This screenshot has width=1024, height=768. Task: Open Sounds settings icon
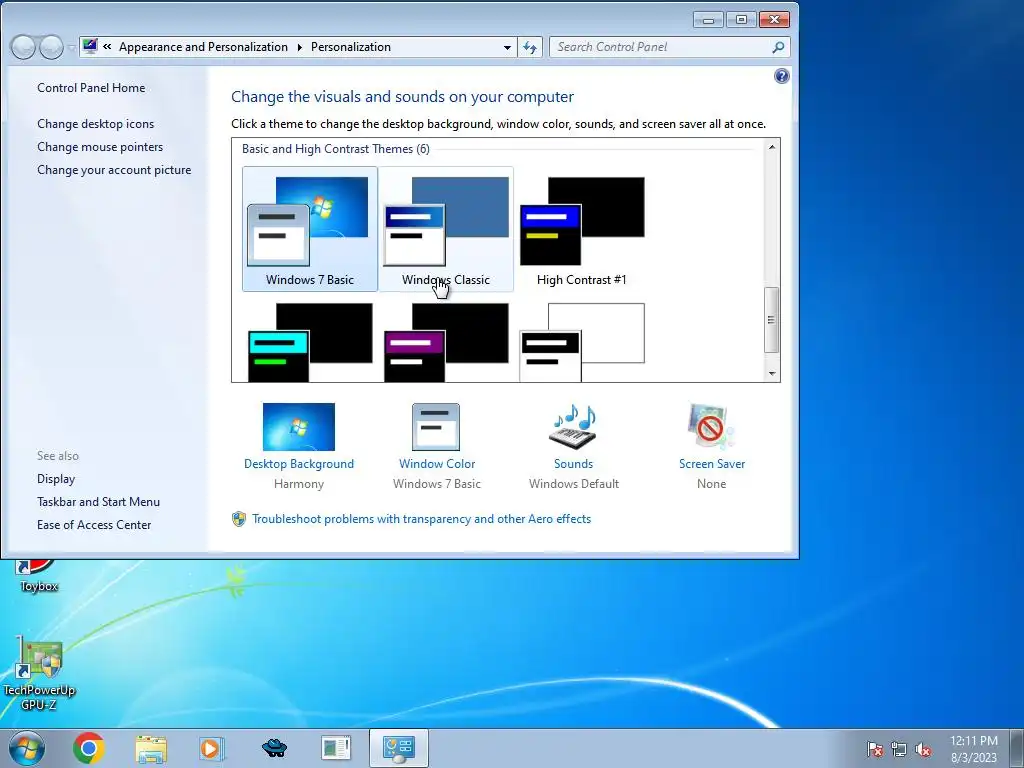coord(573,426)
